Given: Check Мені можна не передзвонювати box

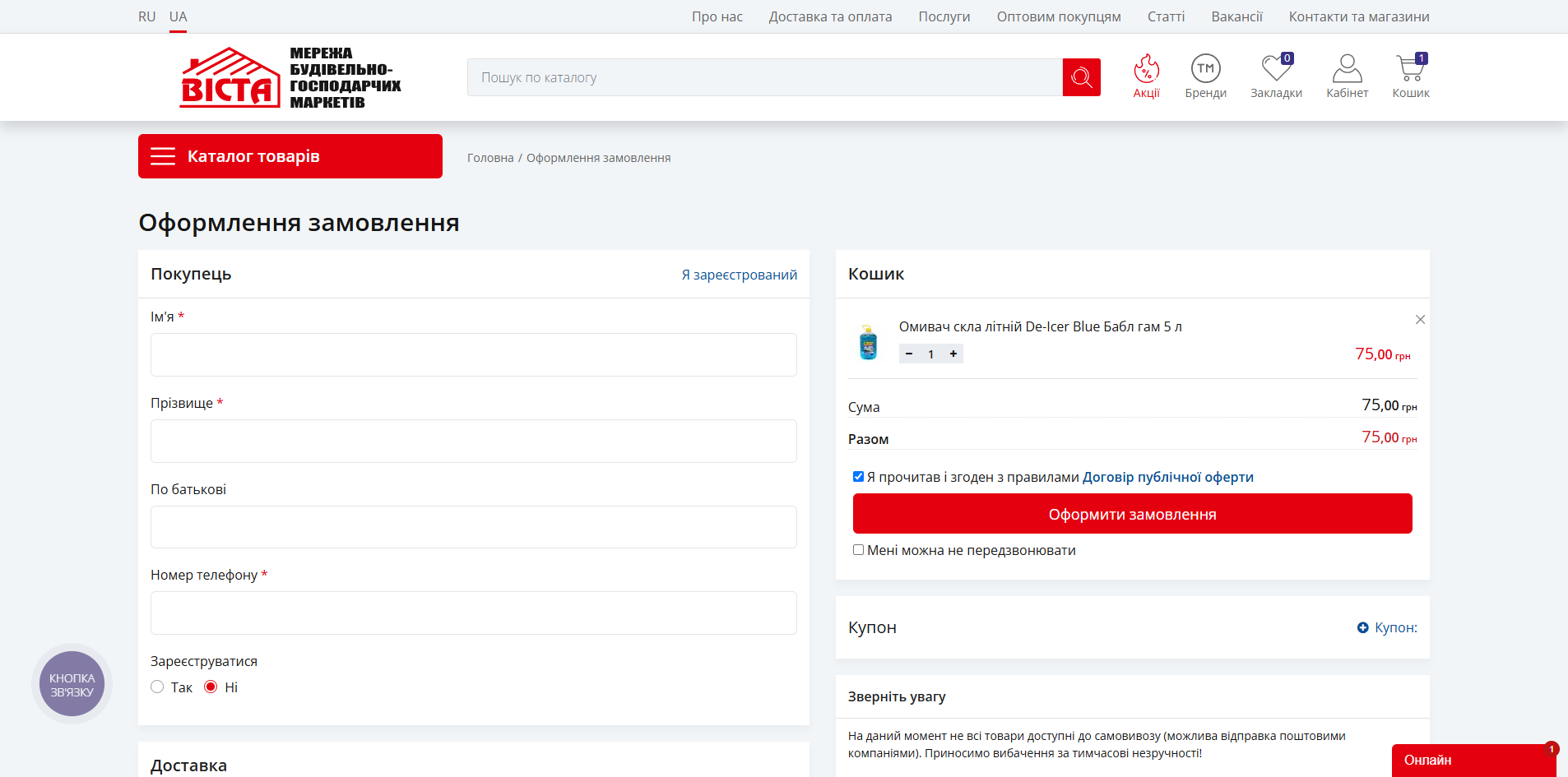Looking at the screenshot, I should (858, 550).
